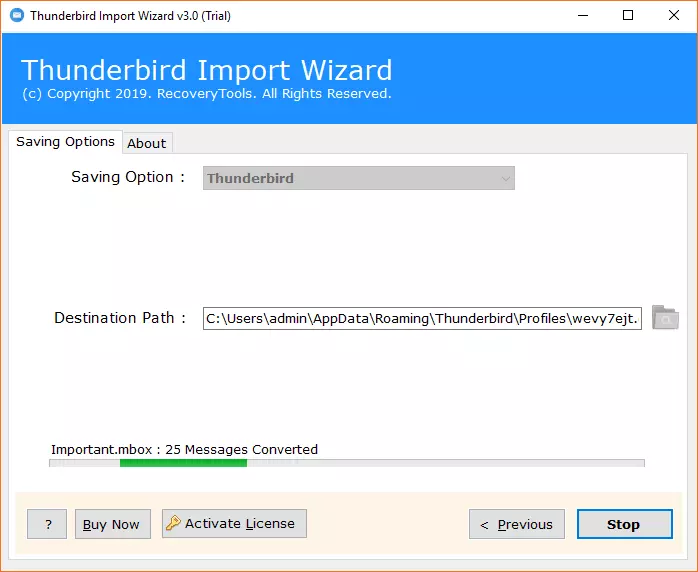The height and width of the screenshot is (572, 698).
Task: Click the Saving Option label
Action: (x=128, y=177)
